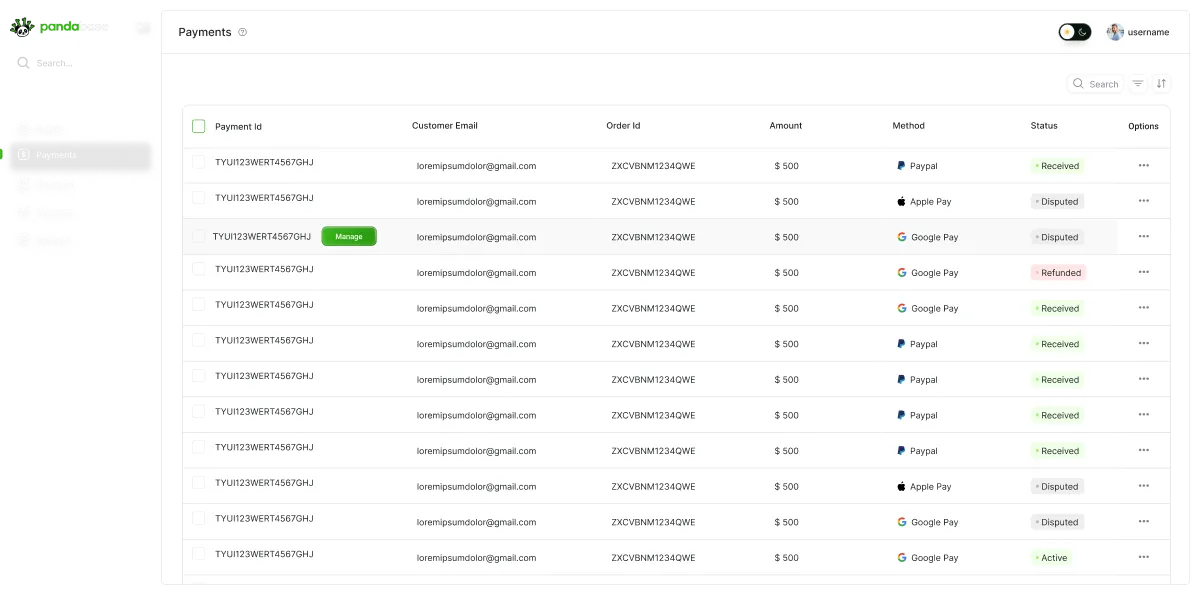
Task: Open three-dot options for the Google Pay Received row
Action: pos(1144,308)
